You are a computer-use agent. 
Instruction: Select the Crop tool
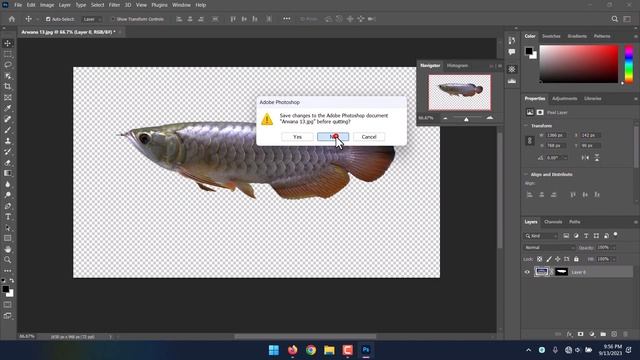click(x=8, y=87)
